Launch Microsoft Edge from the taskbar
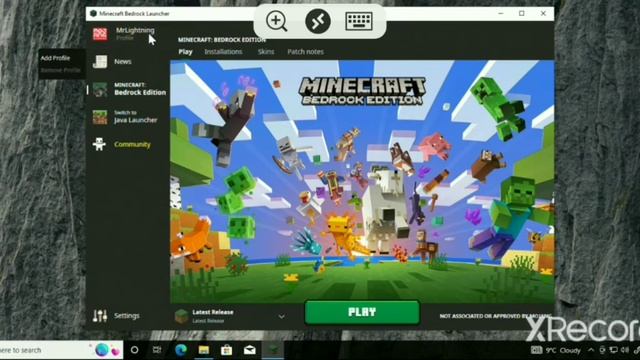Image resolution: width=640 pixels, height=360 pixels. [181, 350]
